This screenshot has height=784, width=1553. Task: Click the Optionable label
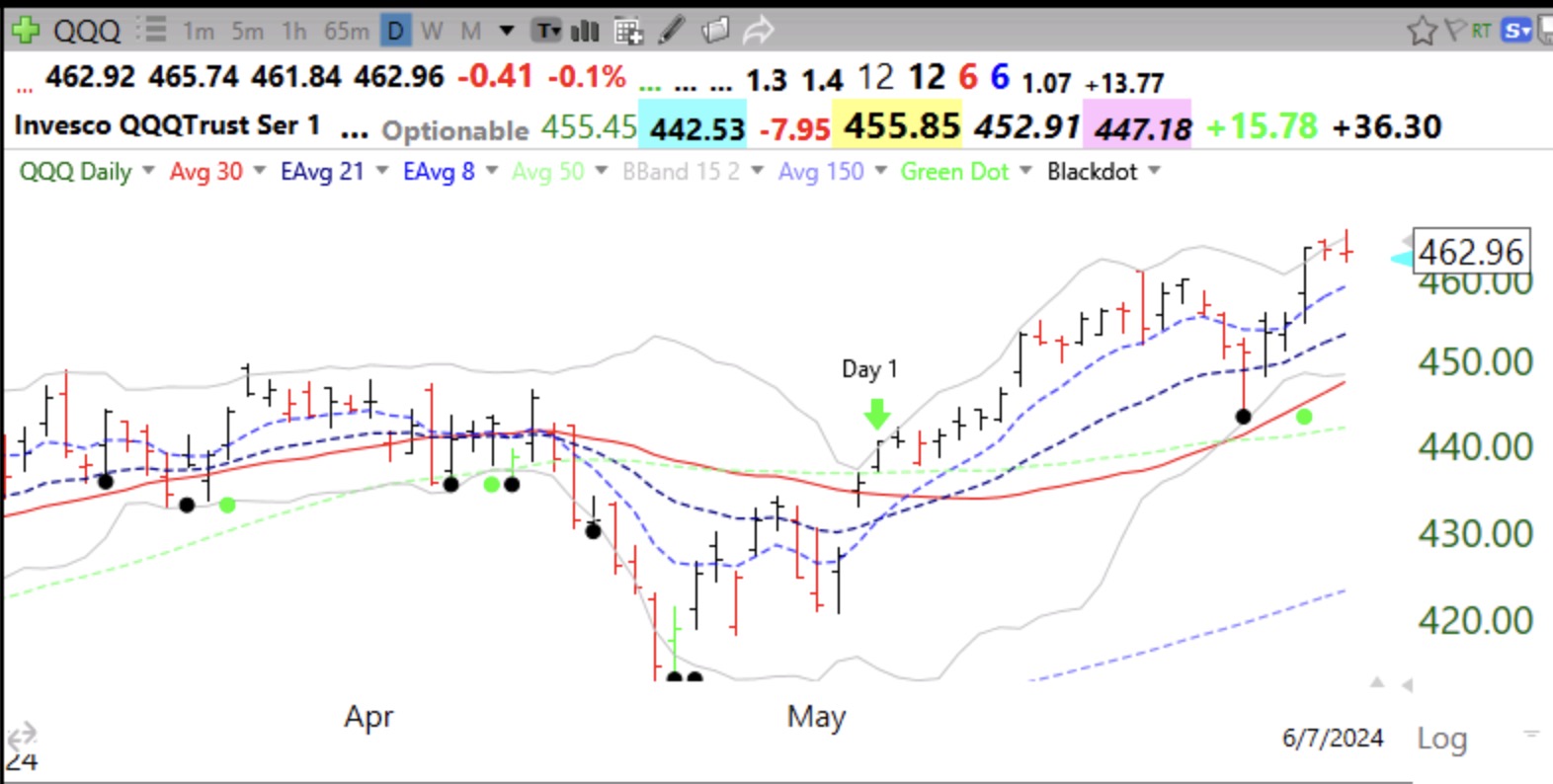pyautogui.click(x=455, y=130)
